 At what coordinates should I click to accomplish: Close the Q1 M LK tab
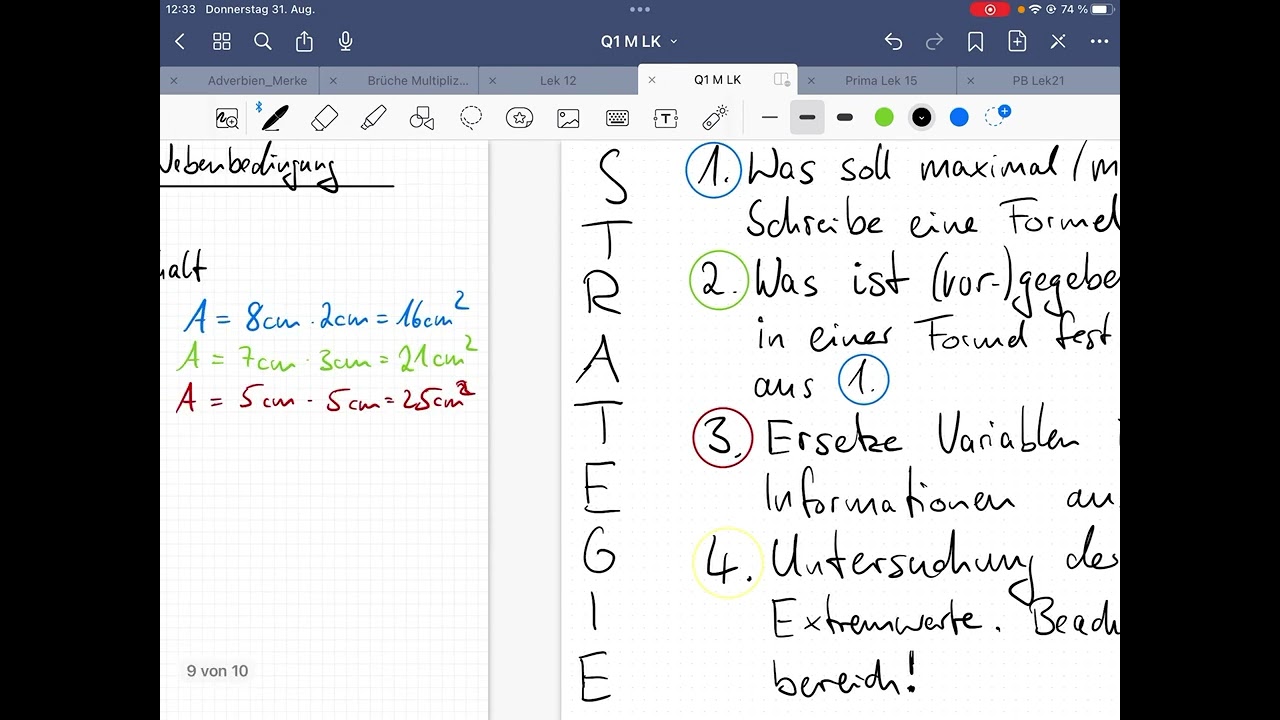pos(652,80)
